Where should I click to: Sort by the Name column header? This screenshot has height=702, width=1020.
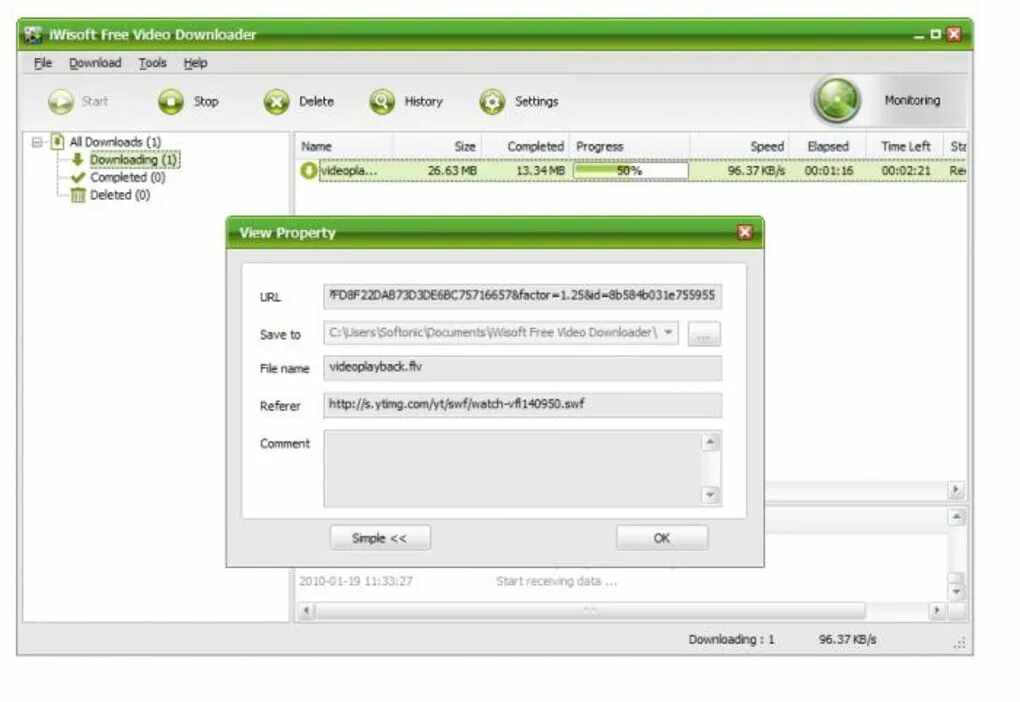pos(343,146)
